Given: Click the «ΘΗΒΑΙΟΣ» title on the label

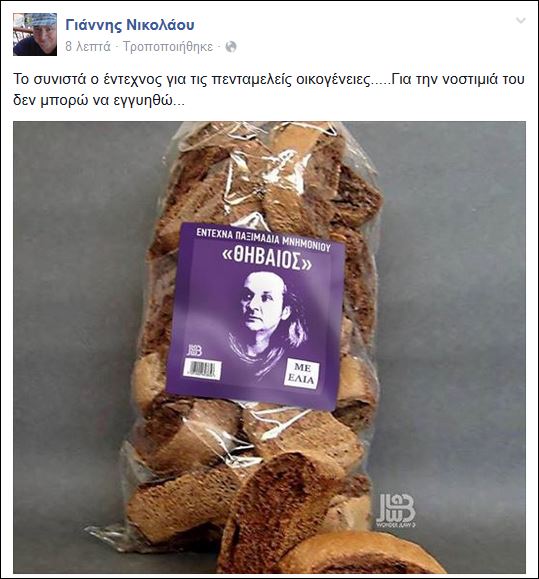Looking at the screenshot, I should pos(268,258).
